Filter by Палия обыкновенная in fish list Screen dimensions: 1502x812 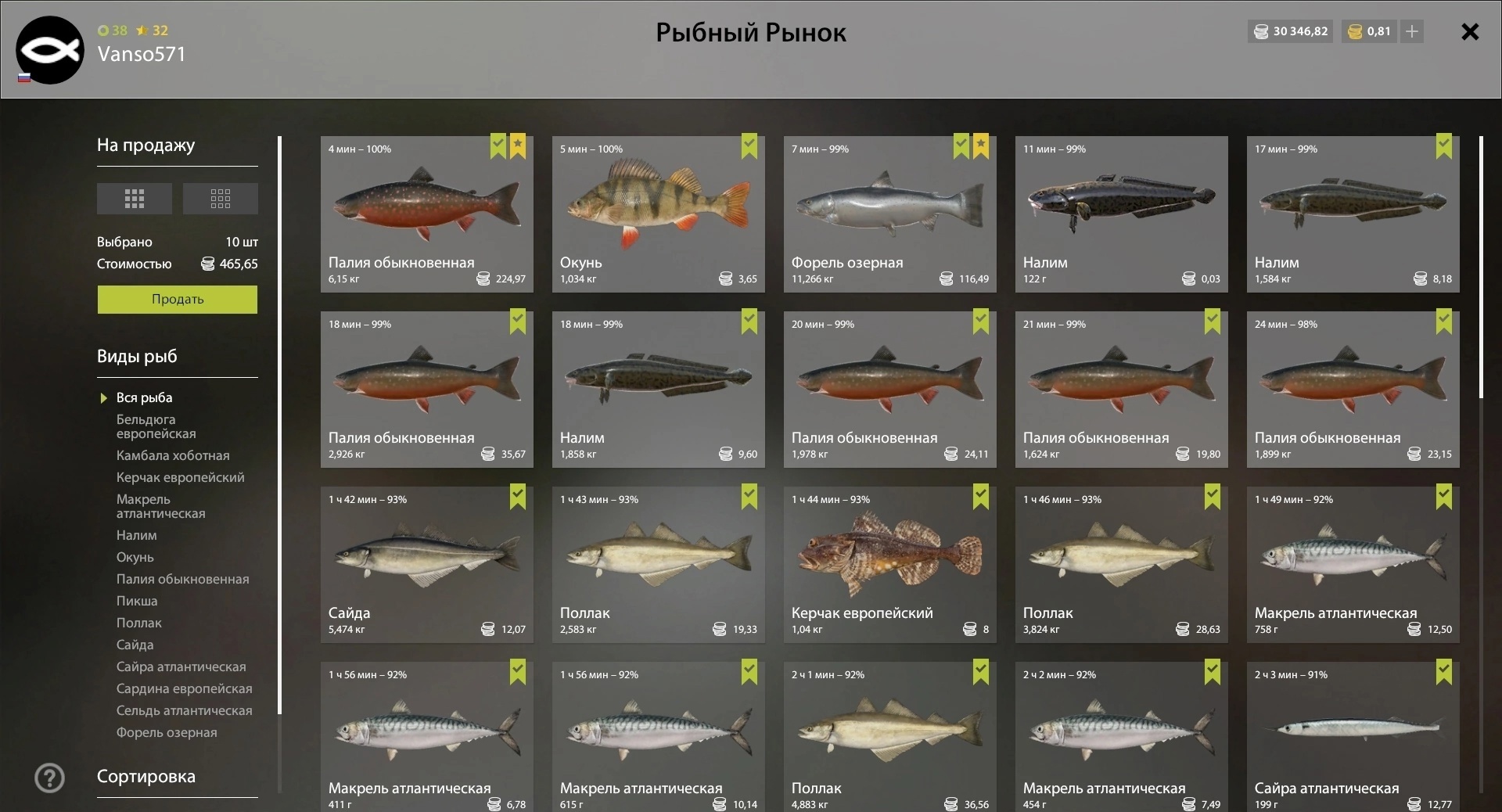(x=183, y=579)
